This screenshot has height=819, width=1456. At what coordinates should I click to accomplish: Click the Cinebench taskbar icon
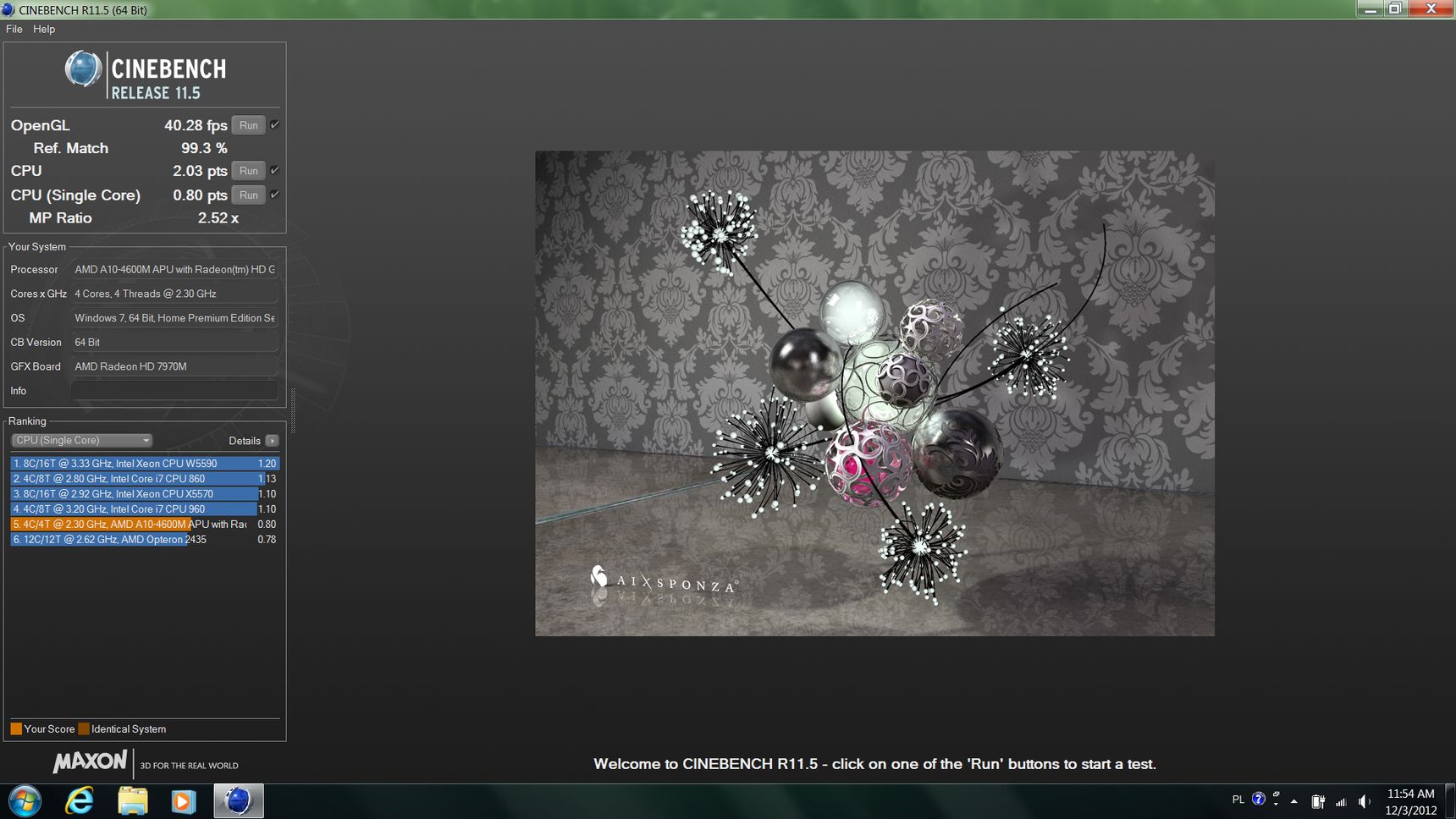pyautogui.click(x=239, y=800)
